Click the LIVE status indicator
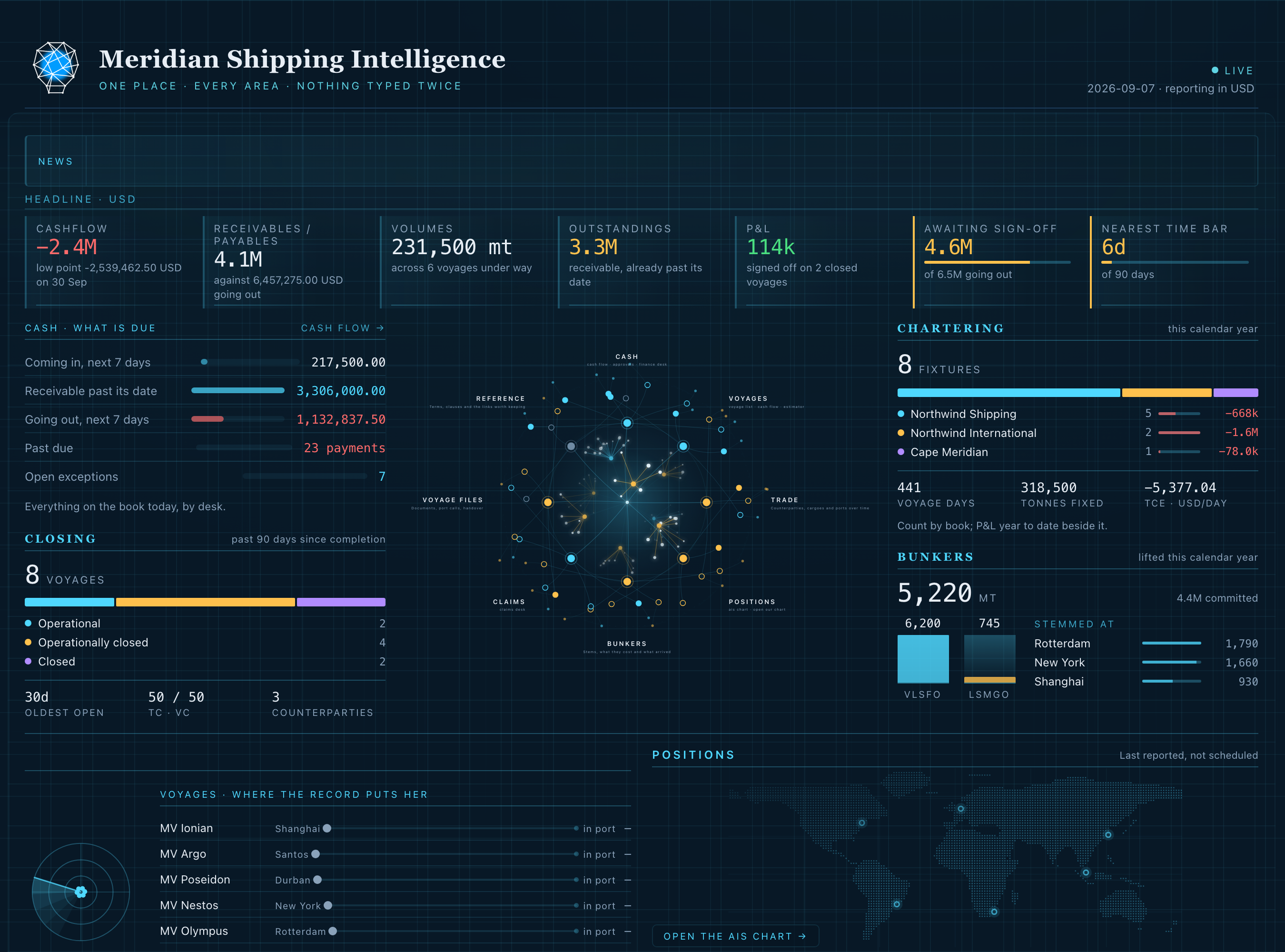Image resolution: width=1285 pixels, height=952 pixels. (x=1232, y=70)
